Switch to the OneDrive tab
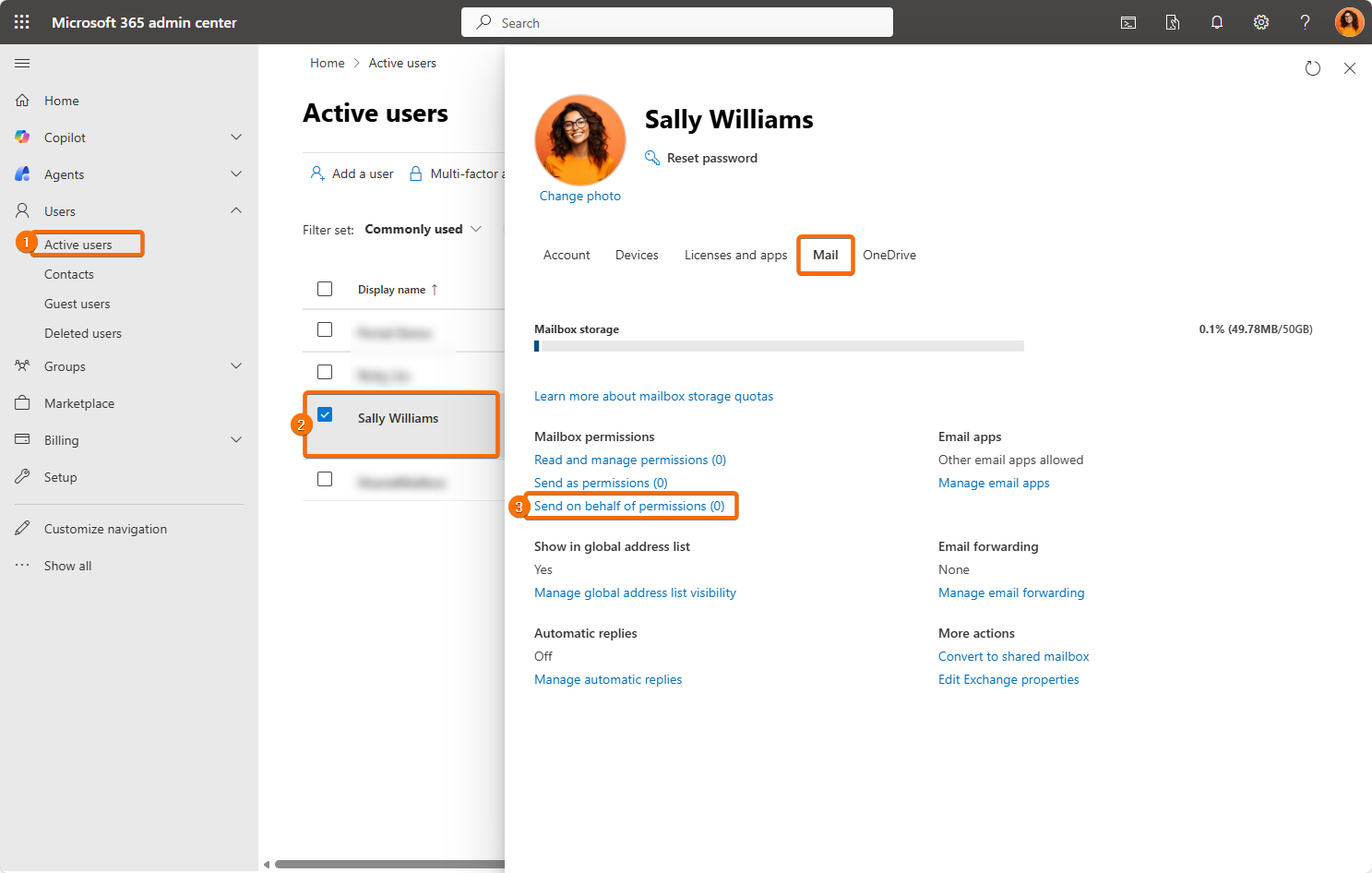This screenshot has height=873, width=1372. click(x=889, y=255)
